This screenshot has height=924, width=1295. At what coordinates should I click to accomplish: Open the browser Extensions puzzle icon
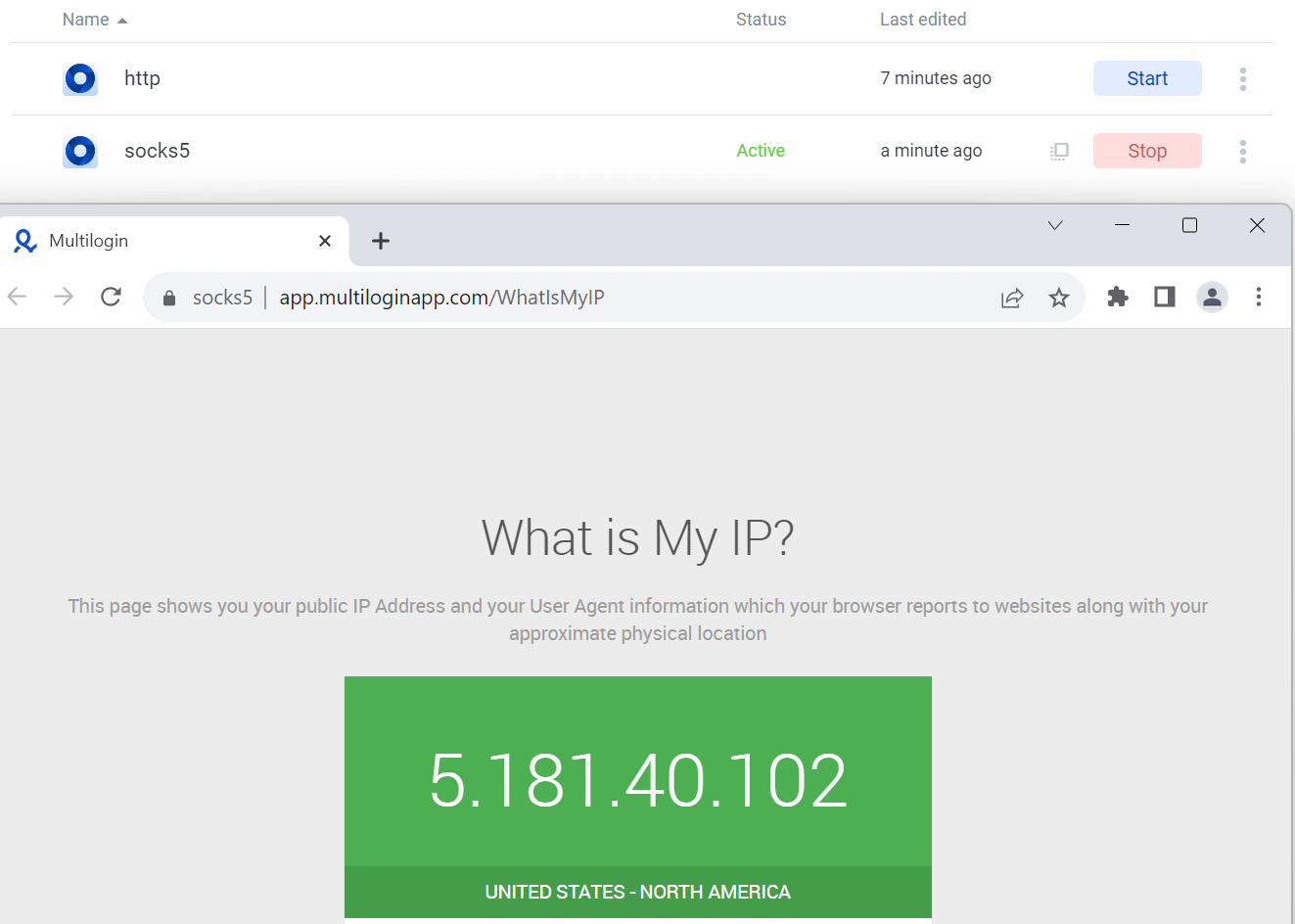(x=1118, y=297)
